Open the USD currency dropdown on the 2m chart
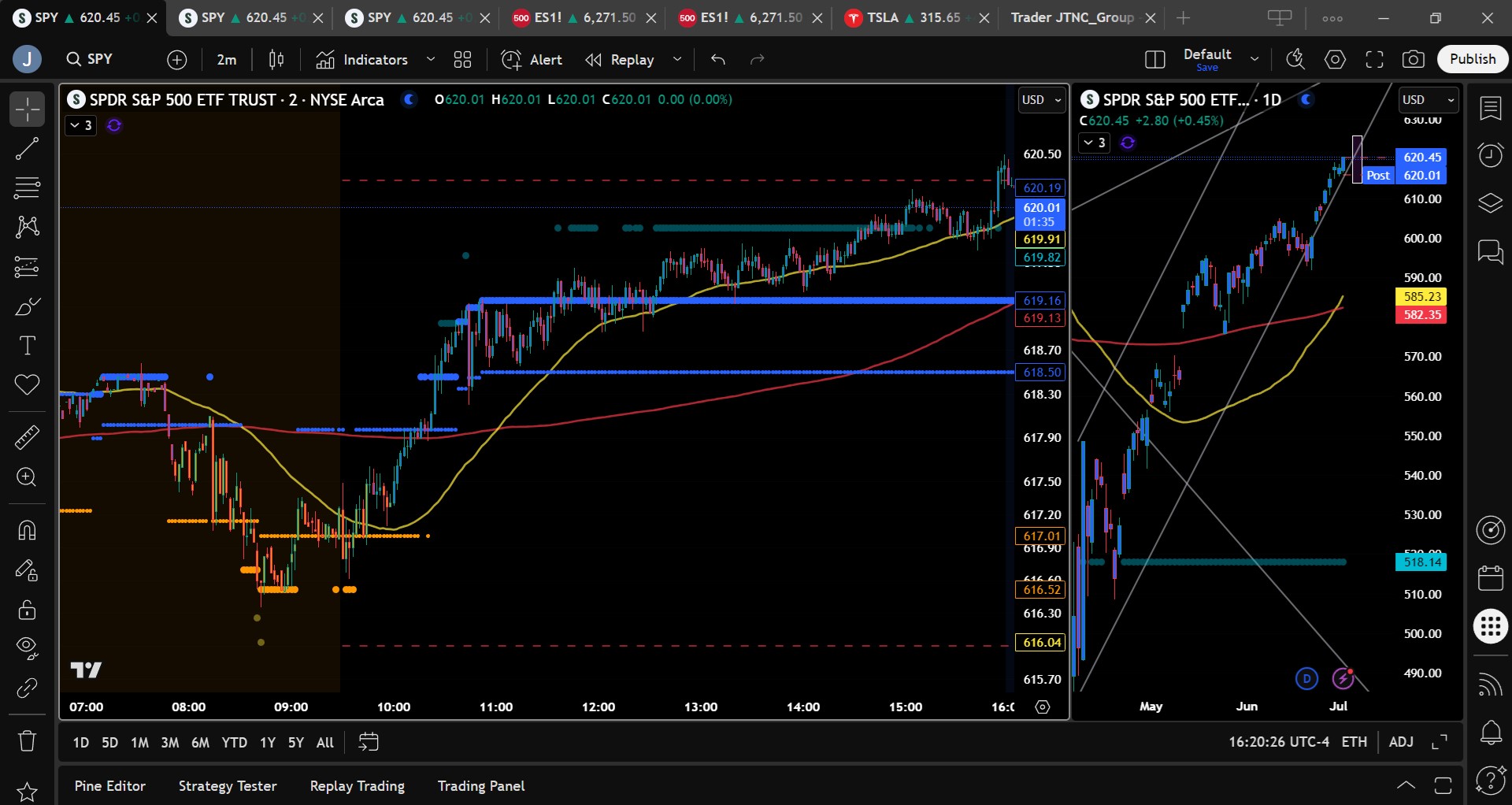Viewport: 1512px width, 805px height. tap(1042, 100)
